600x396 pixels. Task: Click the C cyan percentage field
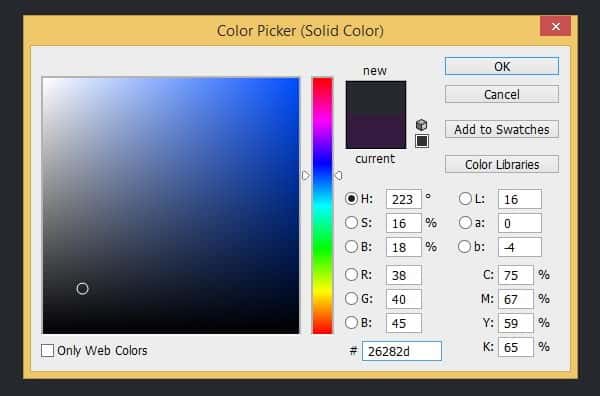515,275
